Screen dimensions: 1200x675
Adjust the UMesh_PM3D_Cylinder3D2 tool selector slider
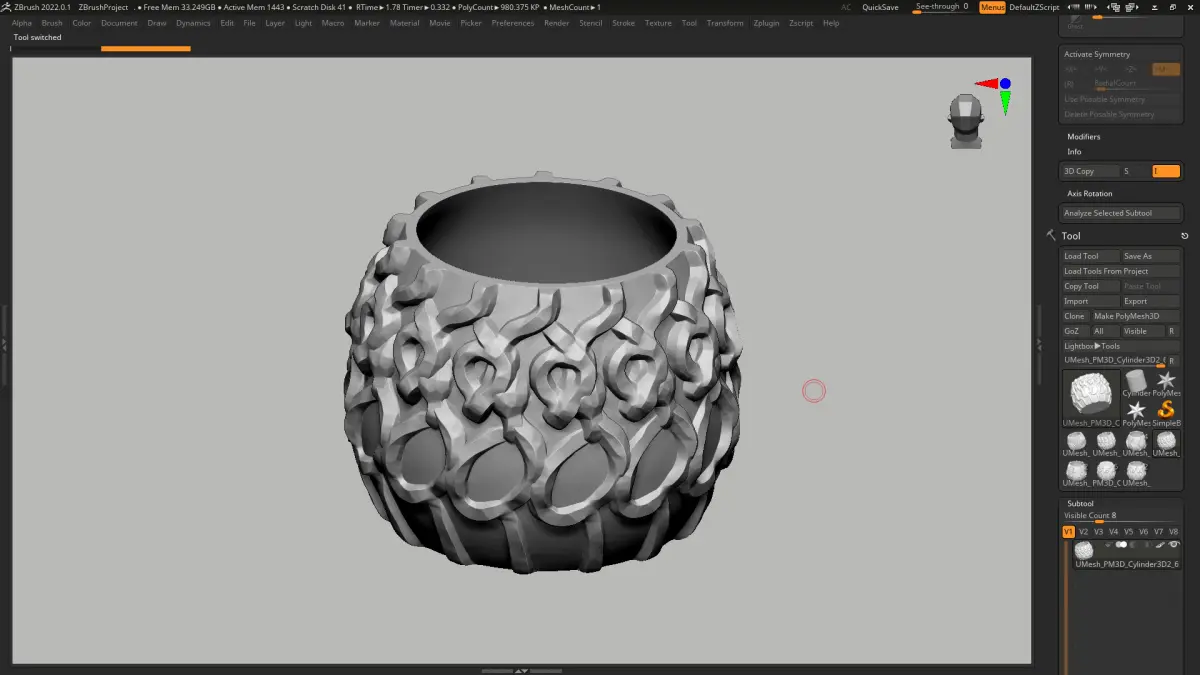(1113, 360)
